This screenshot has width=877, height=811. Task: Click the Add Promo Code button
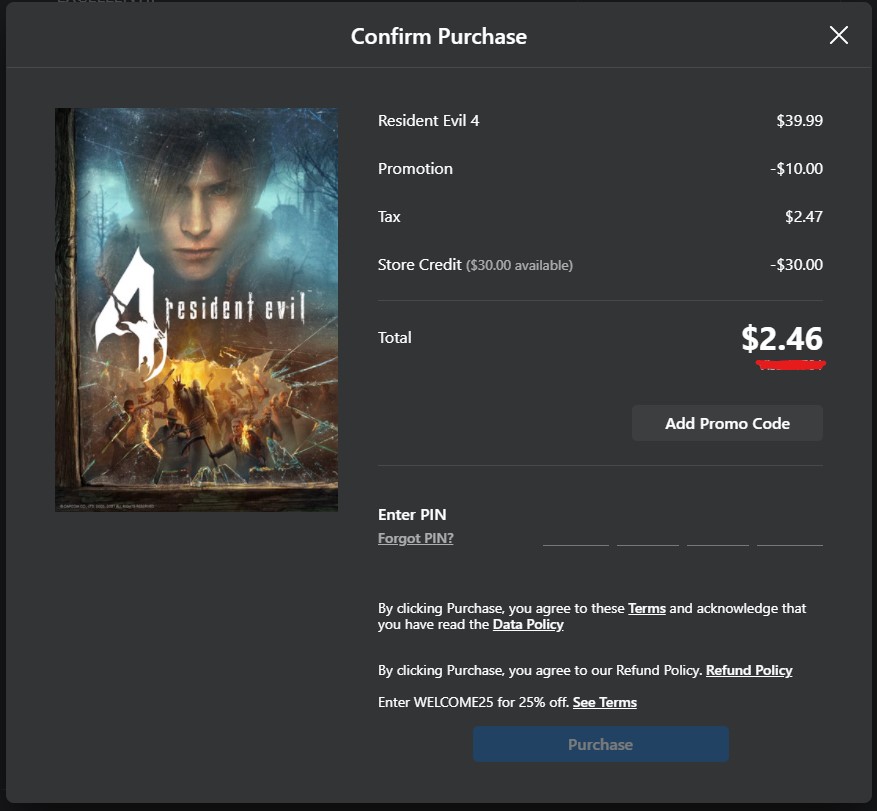pos(727,423)
